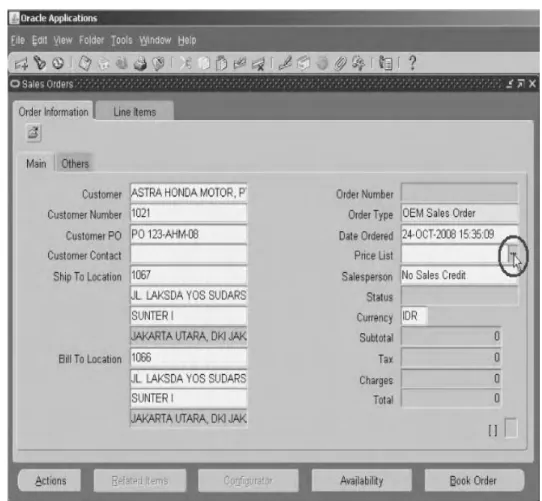542x501 pixels.
Task: Click the Subtotal field
Action: [x=451, y=336]
